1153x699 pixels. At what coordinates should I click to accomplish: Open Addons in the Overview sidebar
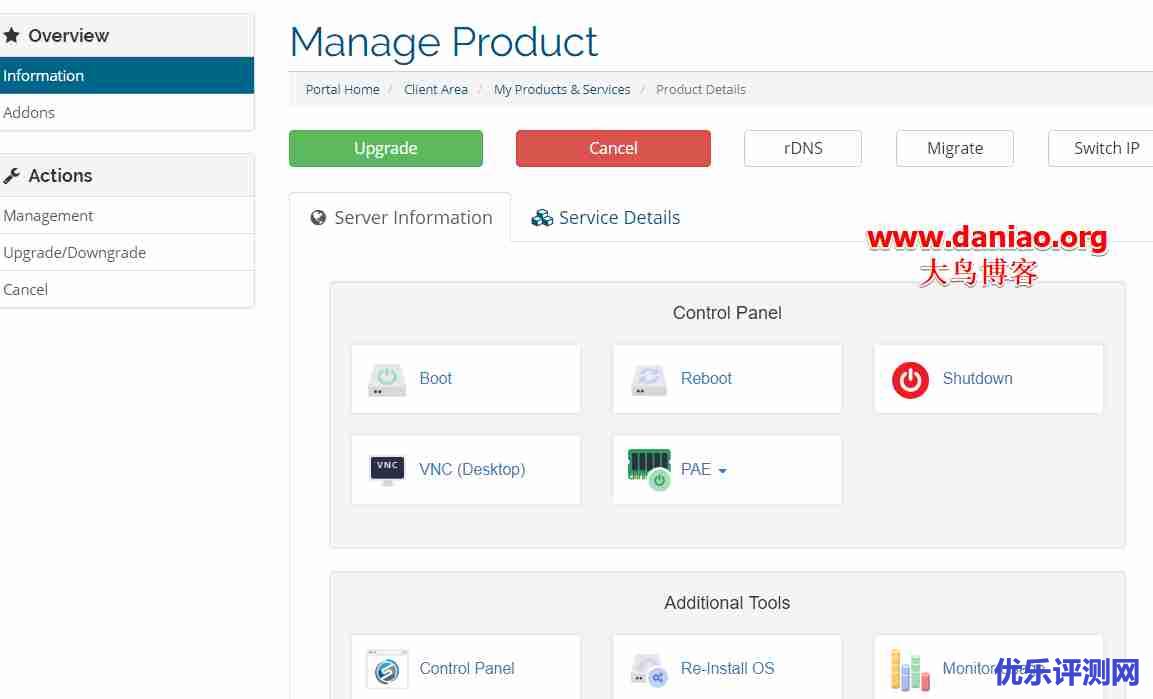point(30,112)
